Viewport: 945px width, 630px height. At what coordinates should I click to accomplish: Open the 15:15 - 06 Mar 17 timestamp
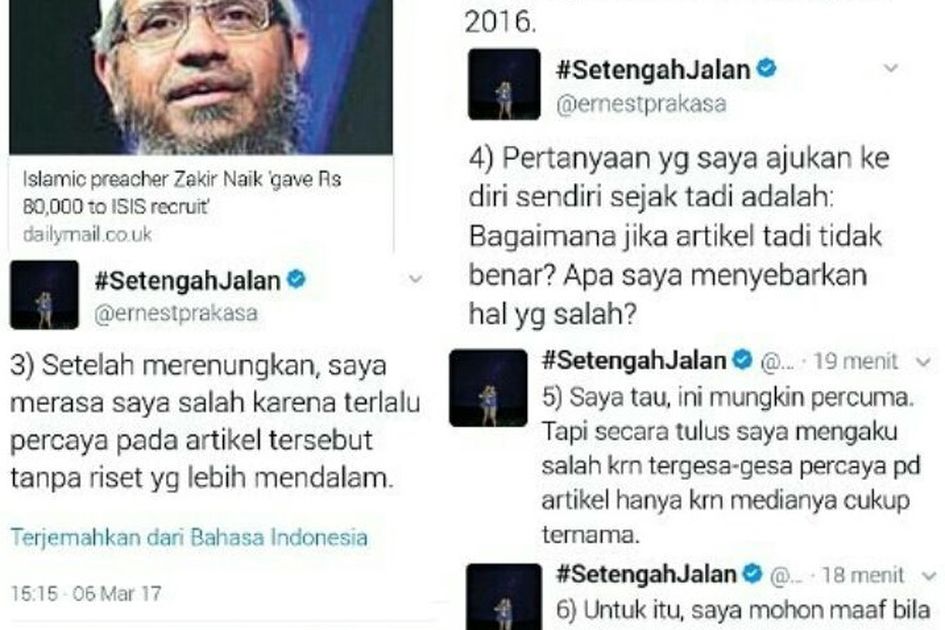point(86,593)
